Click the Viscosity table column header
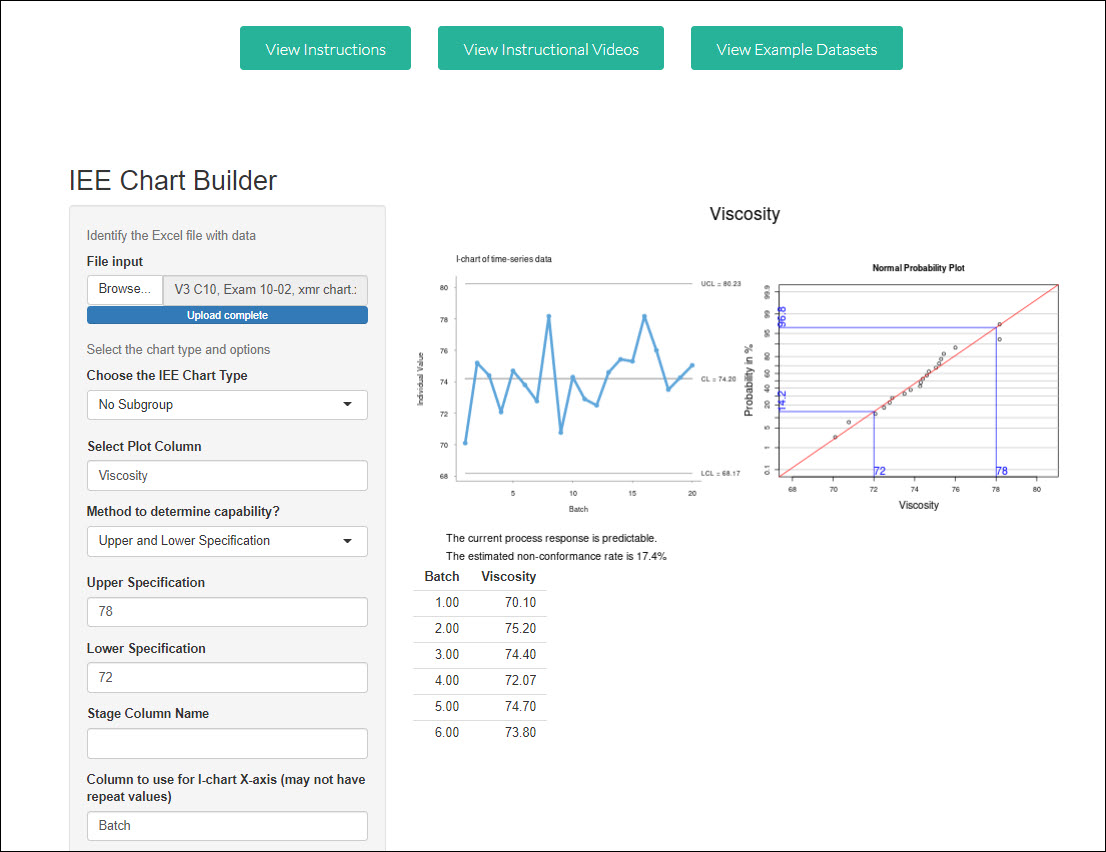The height and width of the screenshot is (852, 1106). point(508,577)
